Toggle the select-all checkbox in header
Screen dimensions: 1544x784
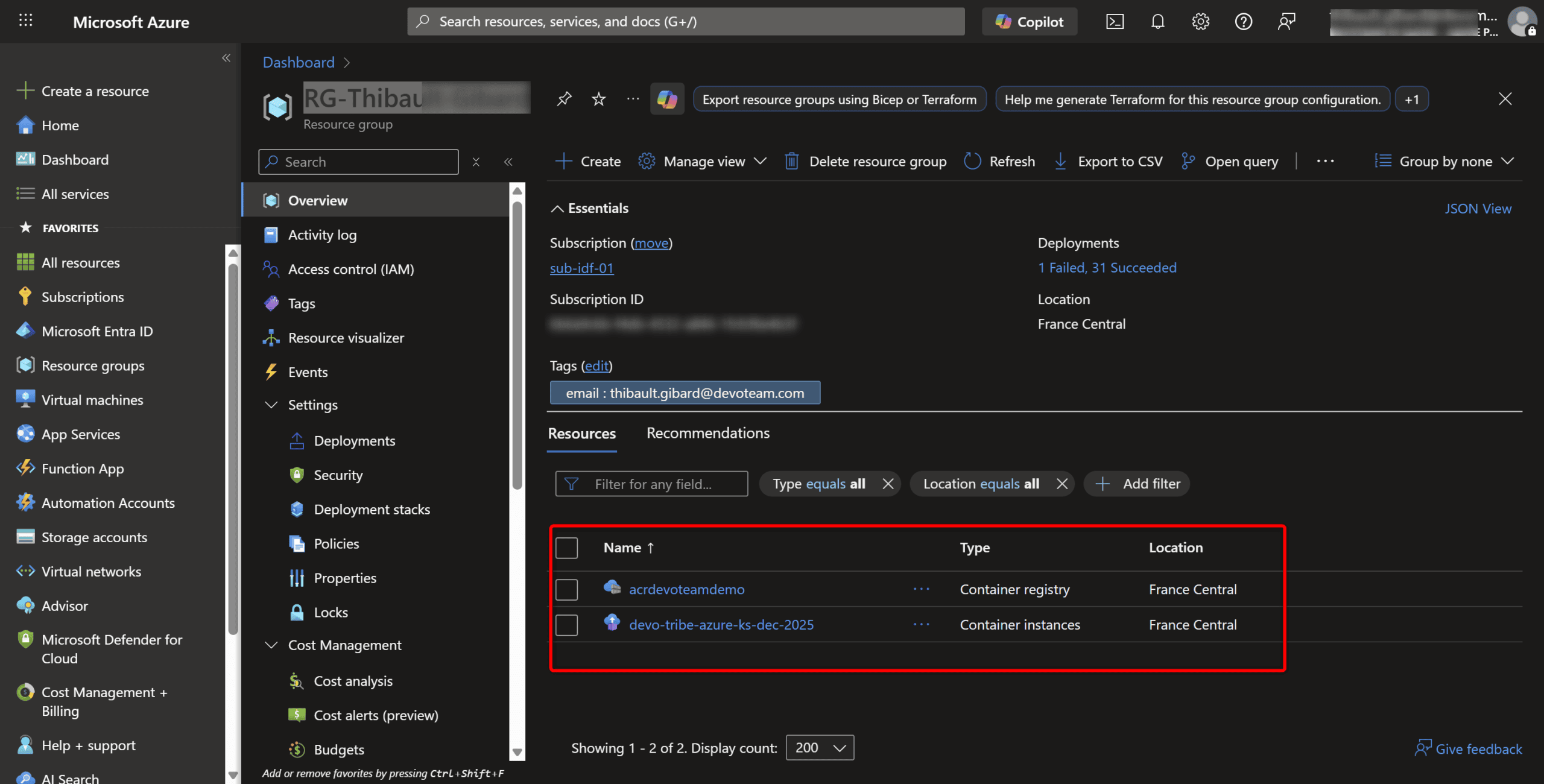[x=566, y=548]
